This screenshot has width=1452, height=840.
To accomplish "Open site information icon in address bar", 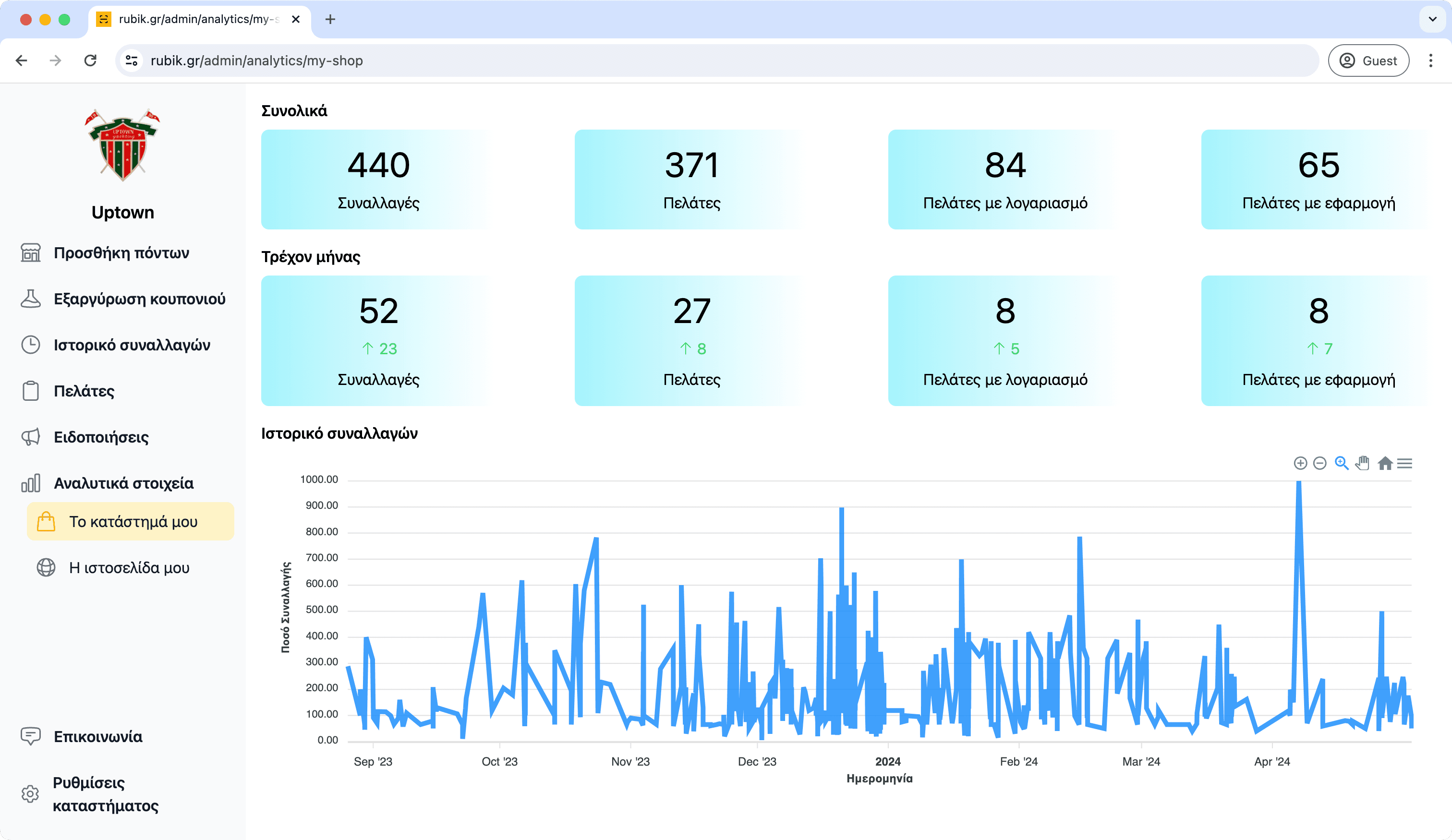I will 132,60.
